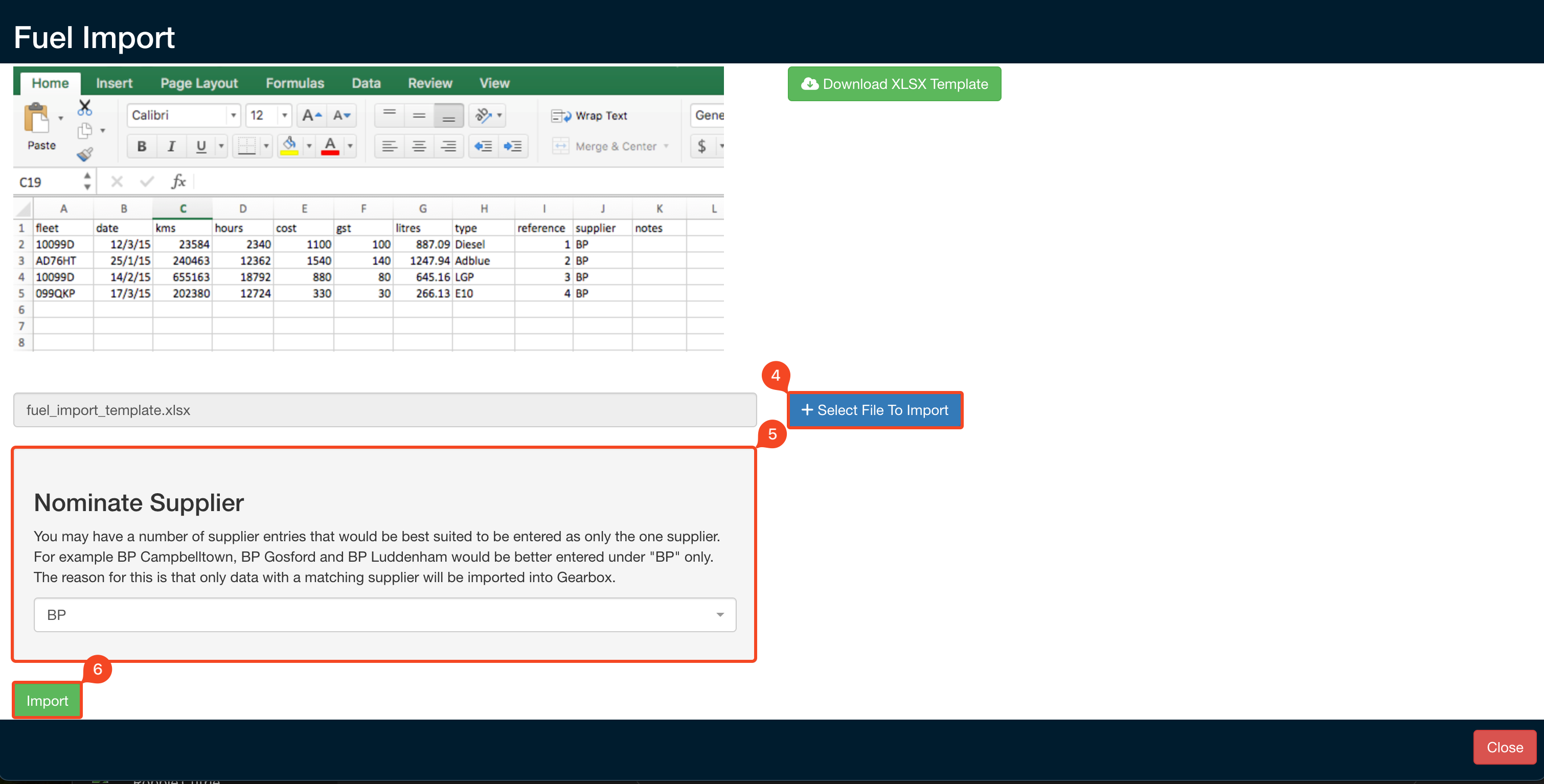Open the Review ribbon tab
The width and height of the screenshot is (1544, 784).
tap(430, 83)
